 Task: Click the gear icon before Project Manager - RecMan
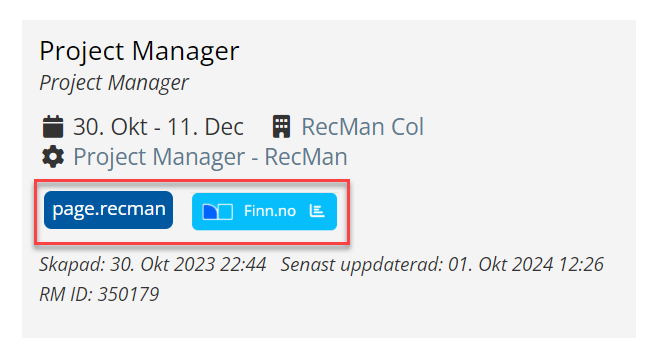click(x=53, y=157)
